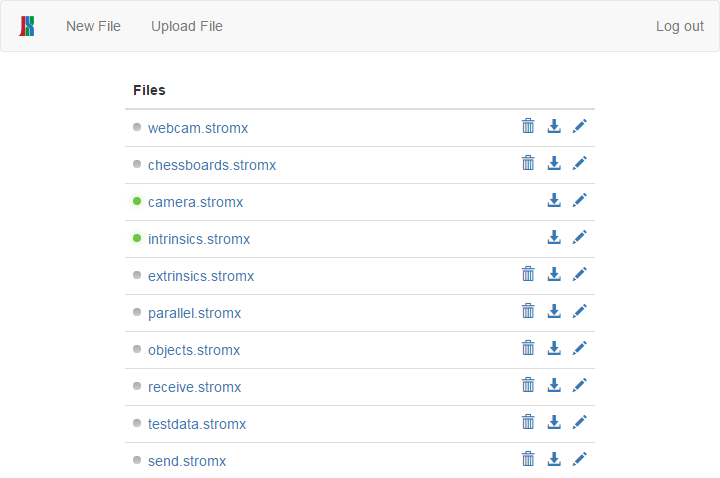The width and height of the screenshot is (720, 478).
Task: Click the stromx logo icon
Action: coord(27,26)
